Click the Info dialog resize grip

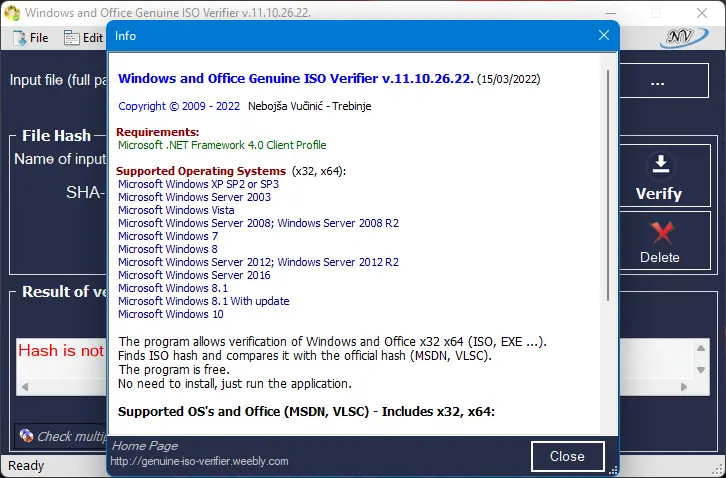pos(613,471)
